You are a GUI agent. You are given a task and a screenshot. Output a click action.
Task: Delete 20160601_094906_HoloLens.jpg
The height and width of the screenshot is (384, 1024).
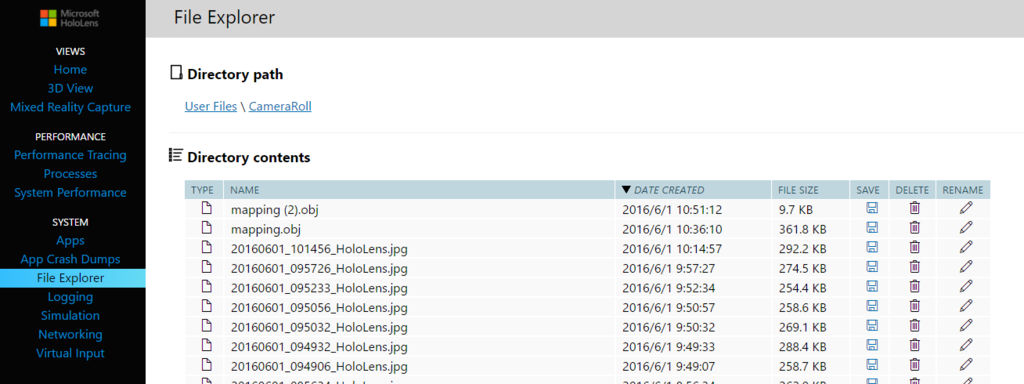[x=914, y=364]
